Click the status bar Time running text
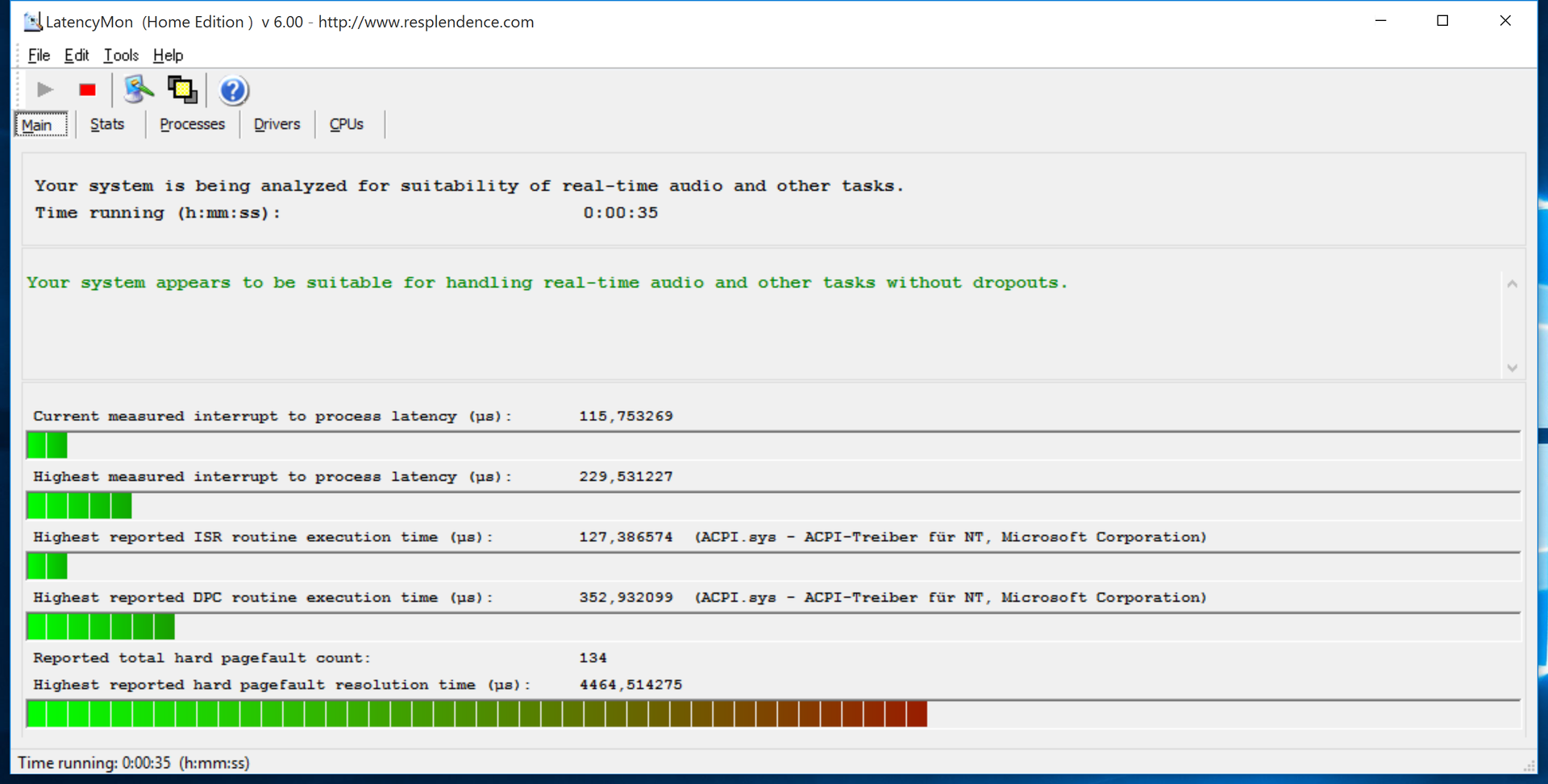Viewport: 1548px width, 784px height. click(x=134, y=763)
